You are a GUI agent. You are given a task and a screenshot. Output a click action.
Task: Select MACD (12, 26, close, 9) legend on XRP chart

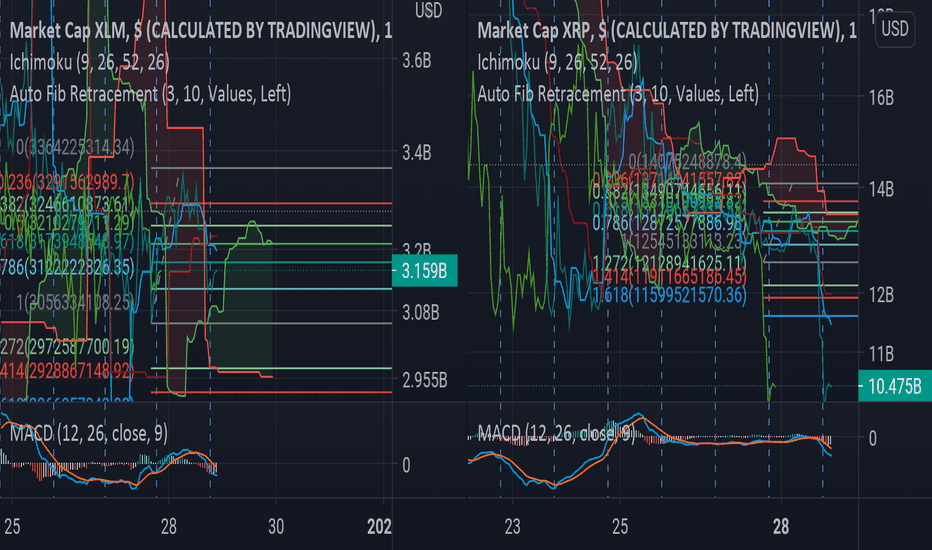pyautogui.click(x=556, y=433)
